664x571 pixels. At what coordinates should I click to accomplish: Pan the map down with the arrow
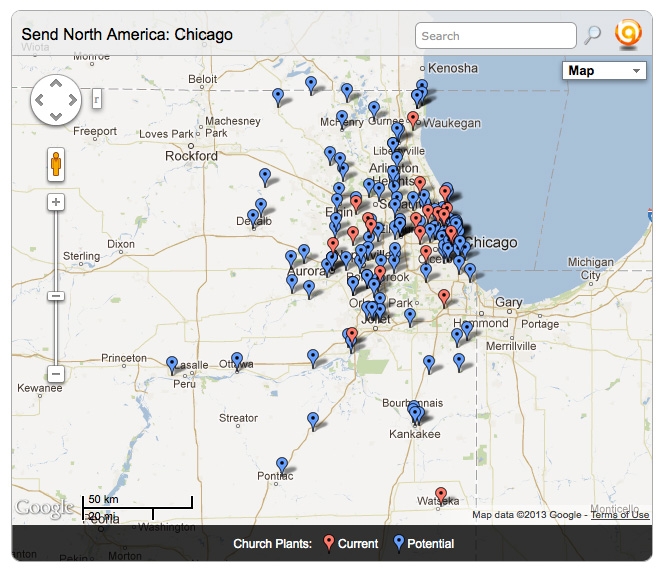click(x=56, y=116)
